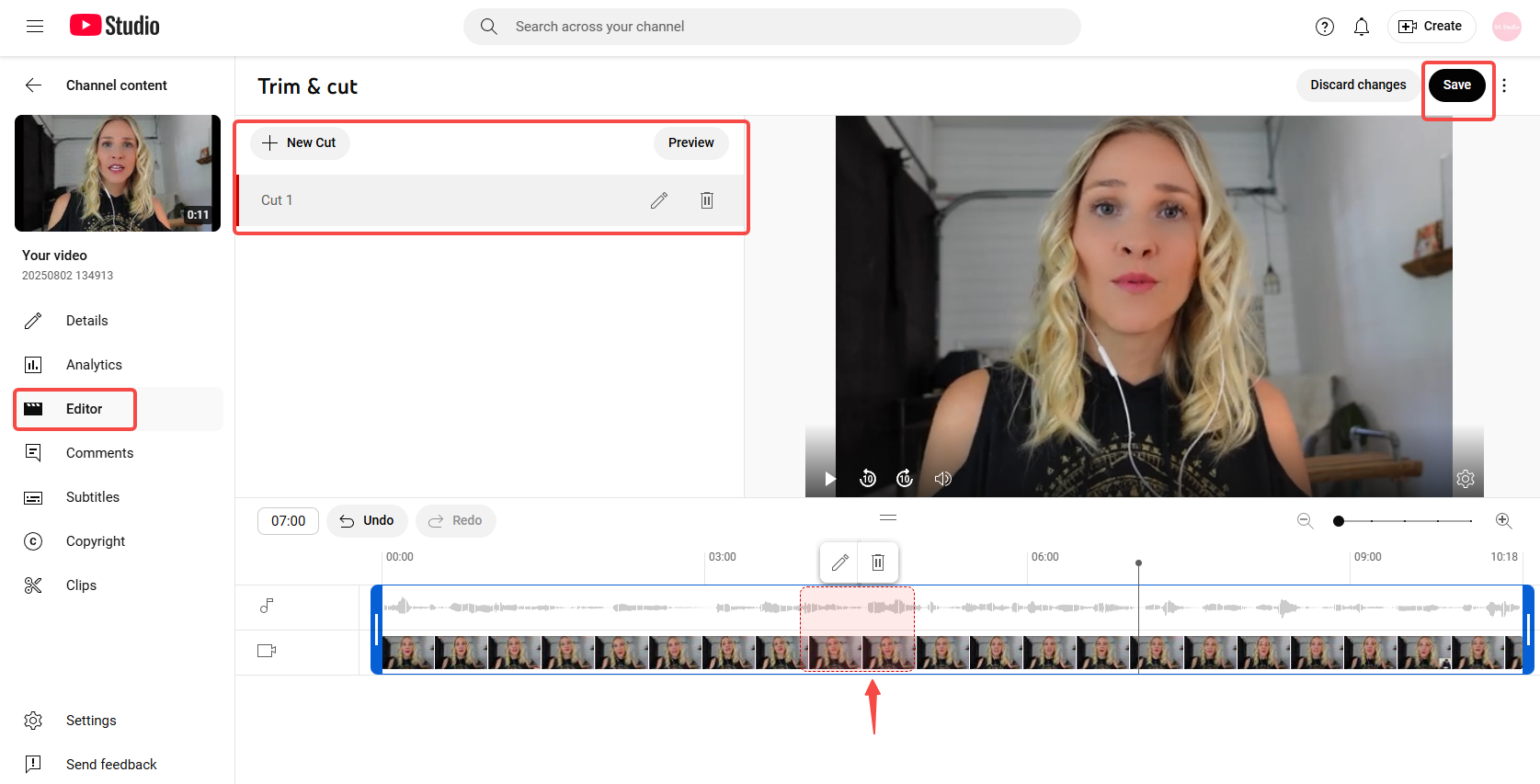
Task: Open the Analytics section
Action: [94, 365]
